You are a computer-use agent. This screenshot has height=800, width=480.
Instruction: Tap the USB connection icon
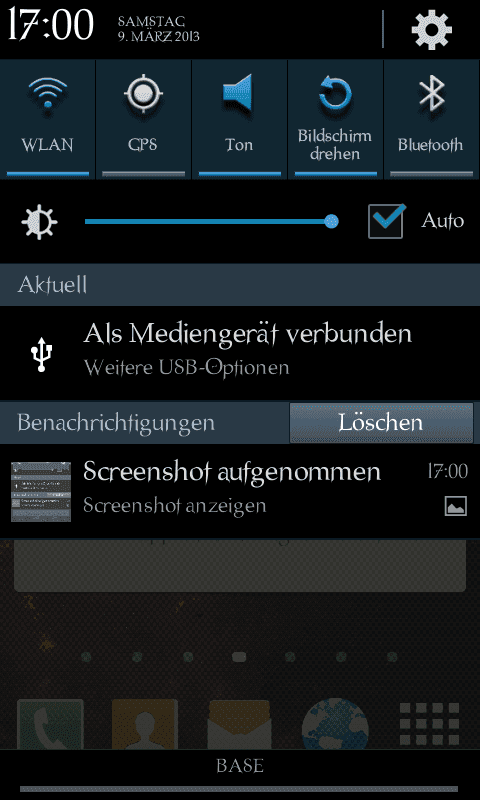(x=41, y=354)
